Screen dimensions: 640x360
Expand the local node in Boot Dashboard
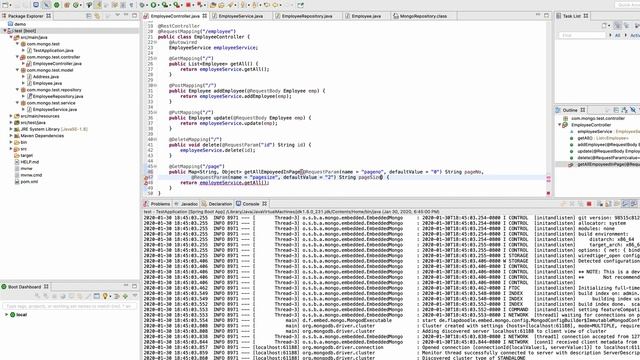pyautogui.click(x=6, y=315)
